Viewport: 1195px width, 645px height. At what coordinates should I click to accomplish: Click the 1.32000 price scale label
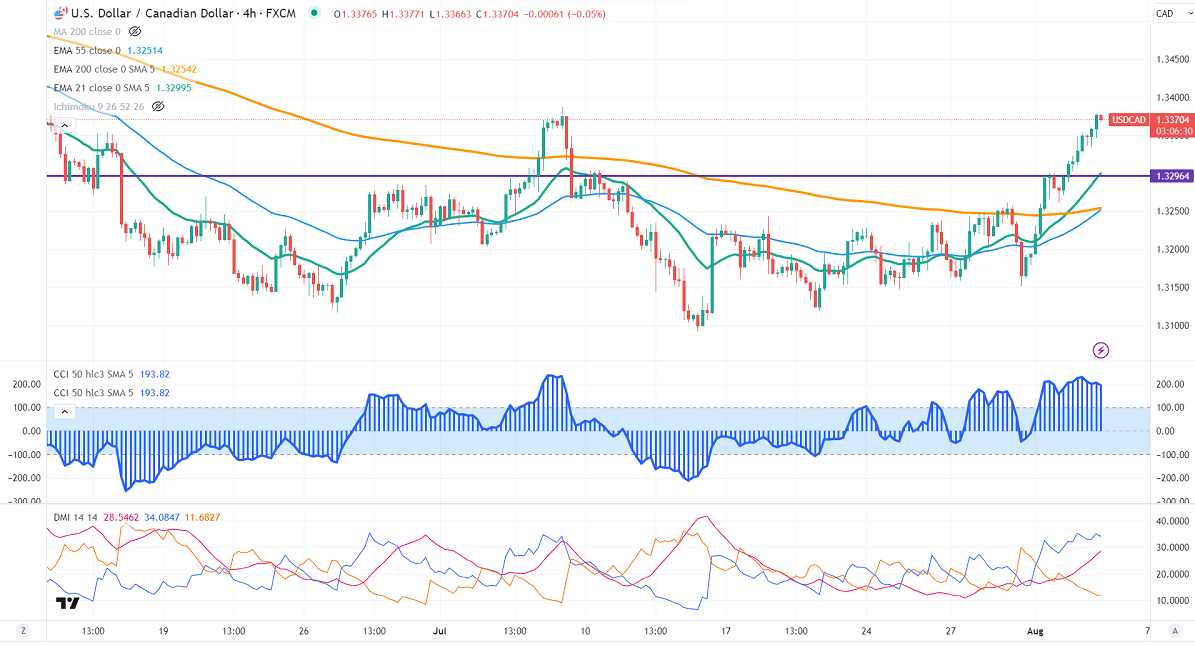[1172, 249]
